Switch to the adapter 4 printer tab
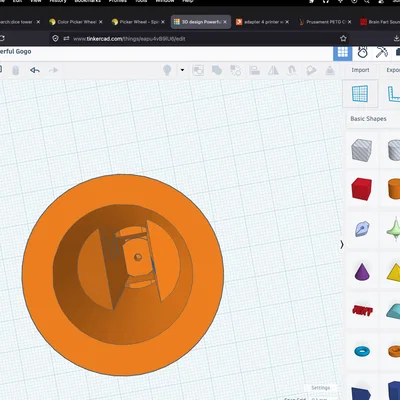The height and width of the screenshot is (400, 400). click(263, 22)
